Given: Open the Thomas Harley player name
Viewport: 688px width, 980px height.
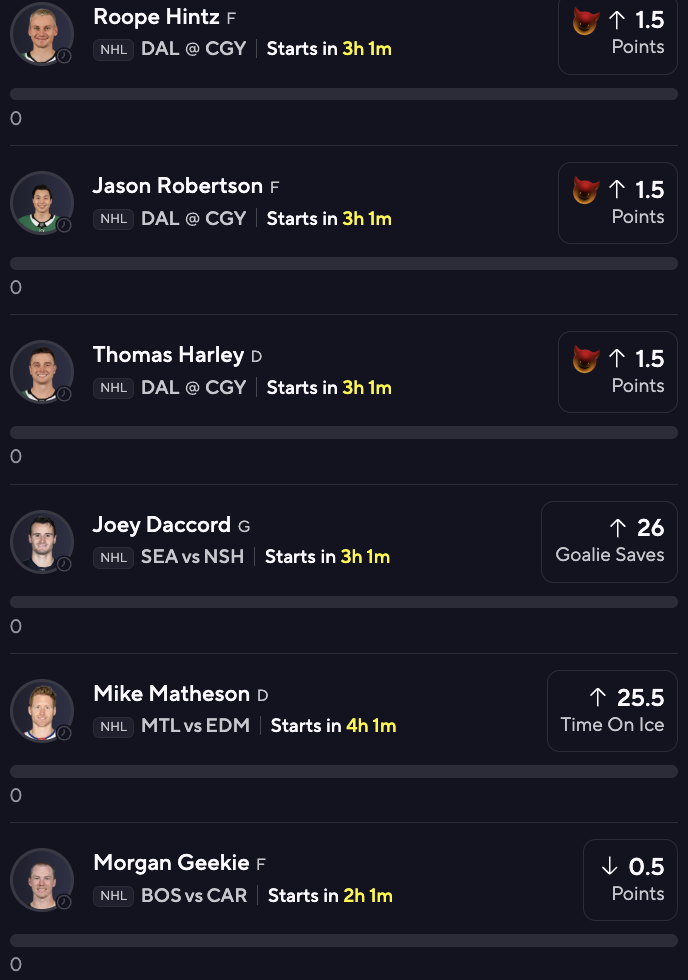Looking at the screenshot, I should point(168,355).
